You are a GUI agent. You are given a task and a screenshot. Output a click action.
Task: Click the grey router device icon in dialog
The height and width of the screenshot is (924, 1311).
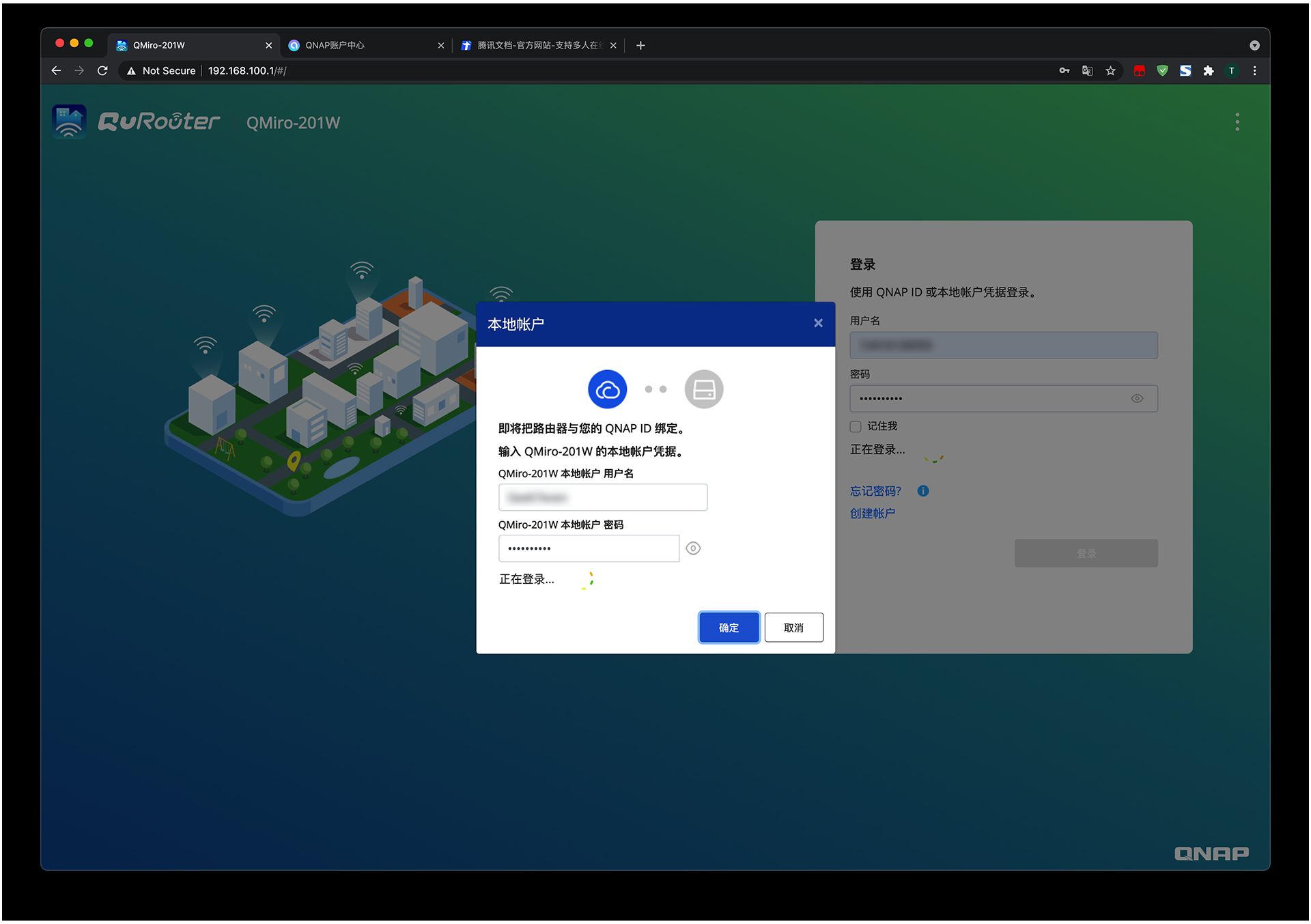click(704, 390)
